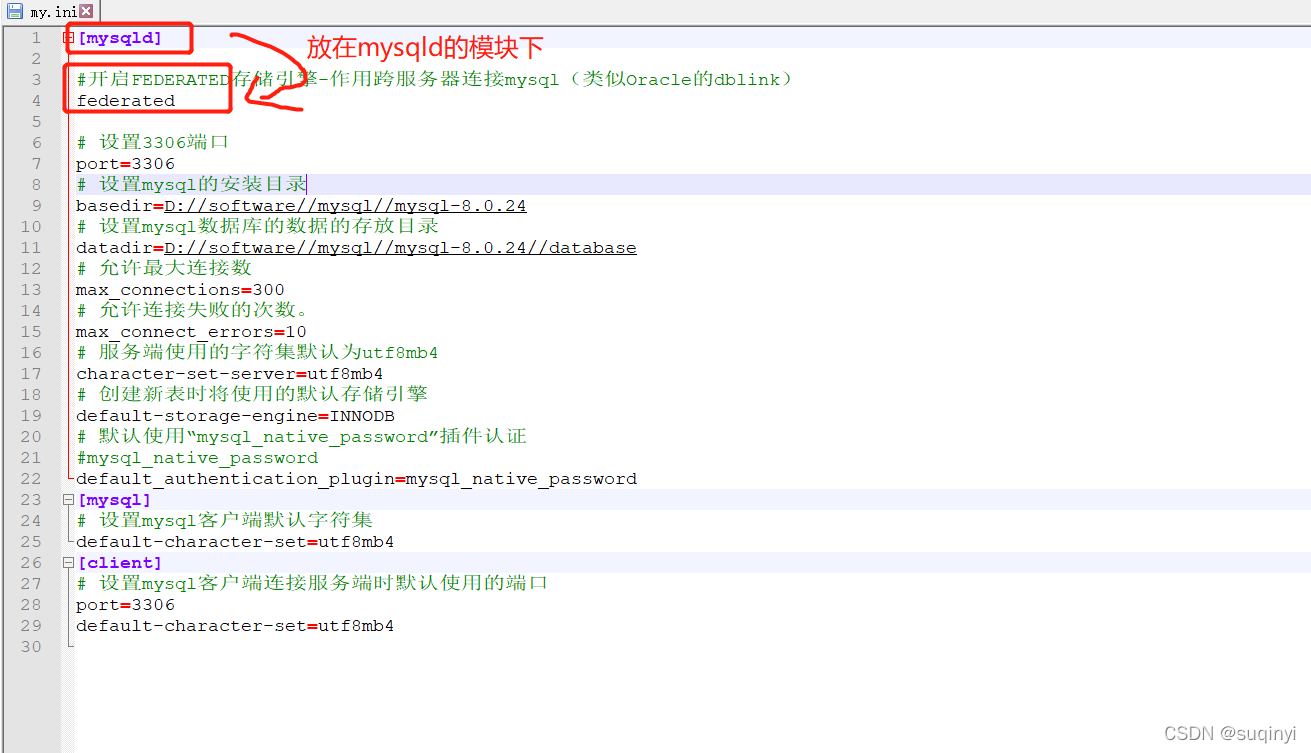Viewport: 1311px width, 753px height.
Task: Click the comment about mysql_native_password plugin authentication on line 20
Action: pos(301,437)
